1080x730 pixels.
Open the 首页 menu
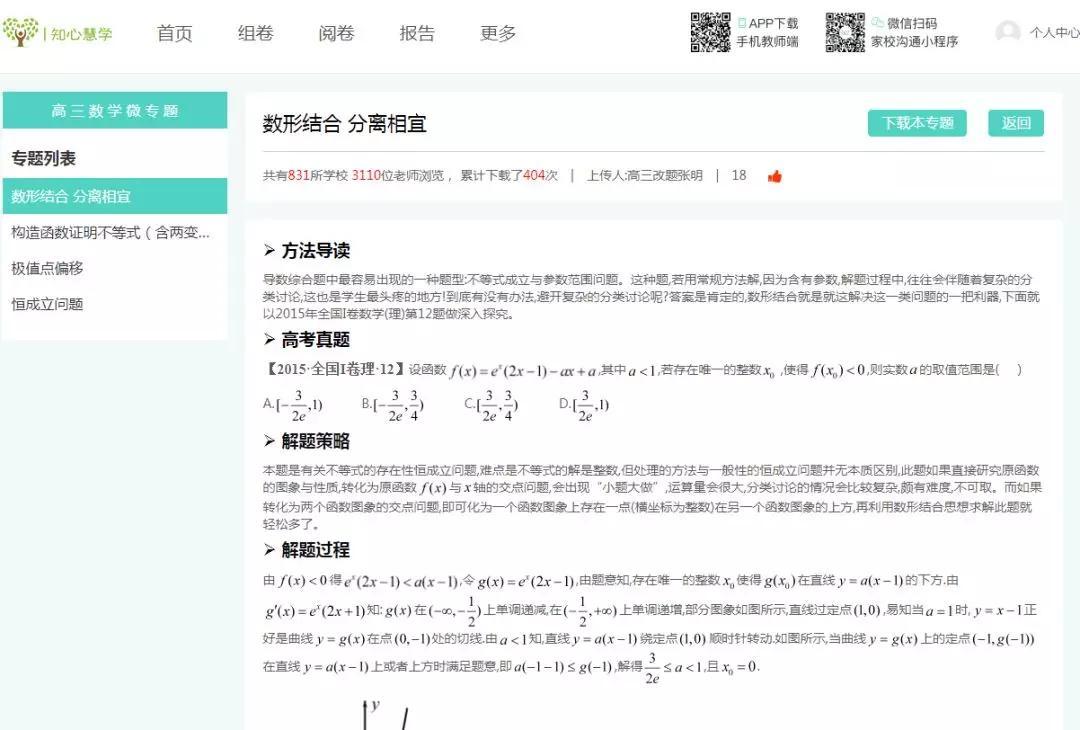point(174,33)
